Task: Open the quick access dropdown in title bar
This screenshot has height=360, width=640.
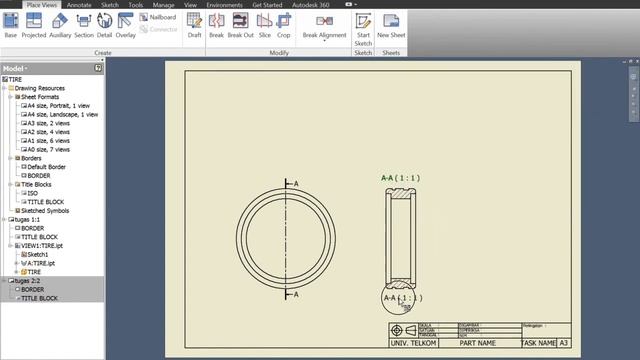Action: pyautogui.click(x=355, y=4)
